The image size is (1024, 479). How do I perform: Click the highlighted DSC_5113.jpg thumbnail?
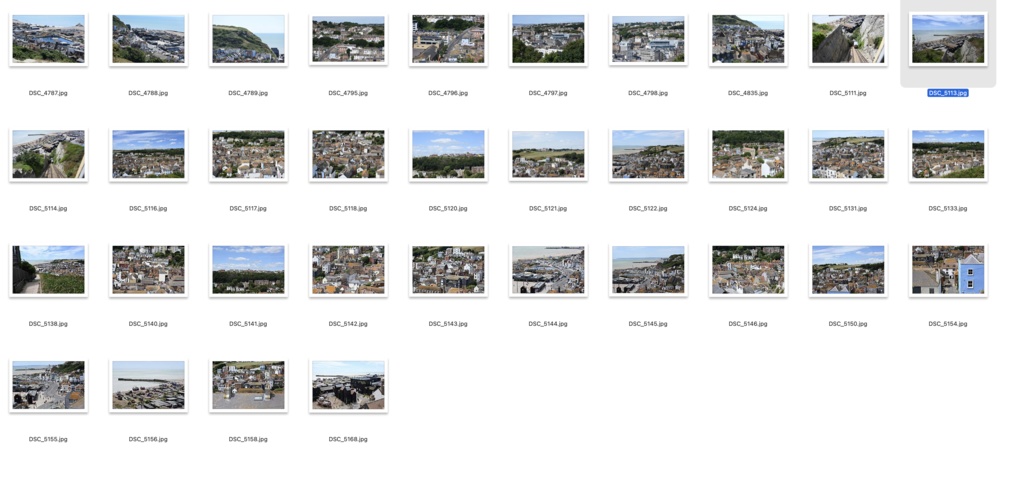point(948,39)
